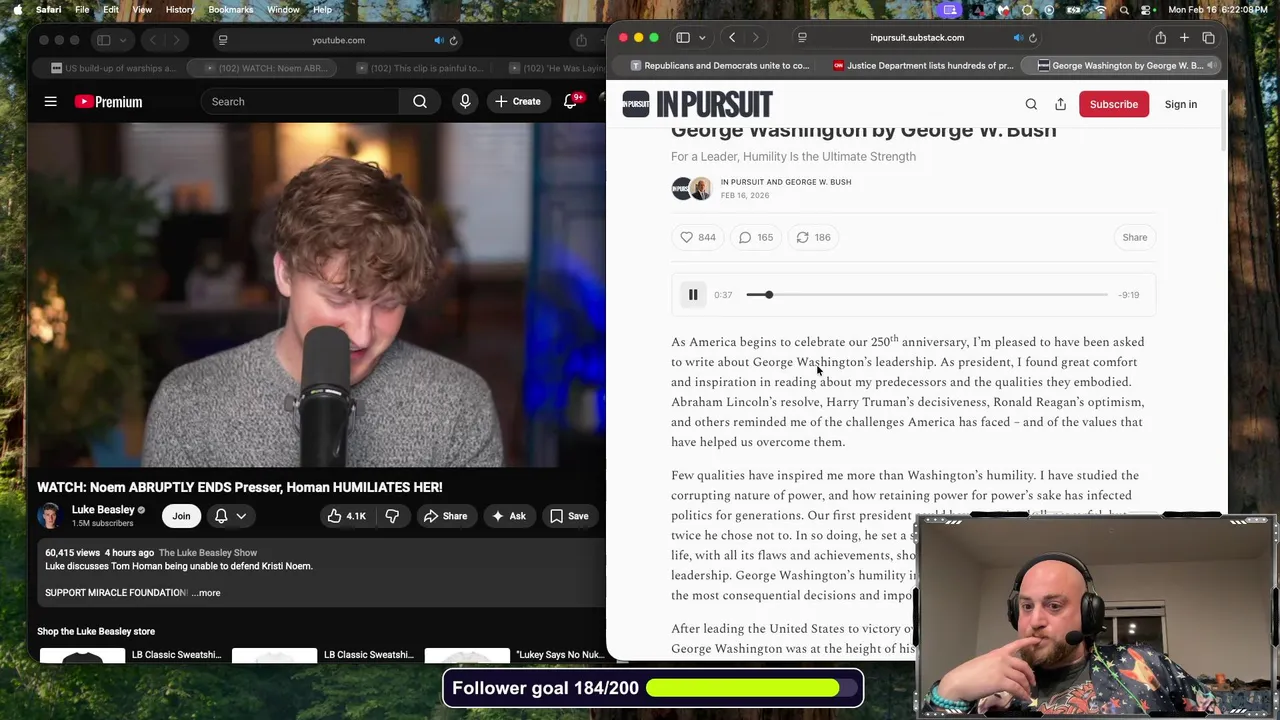Add a new tab in Substack Safari window
This screenshot has width=1280, height=720.
tap(1184, 38)
